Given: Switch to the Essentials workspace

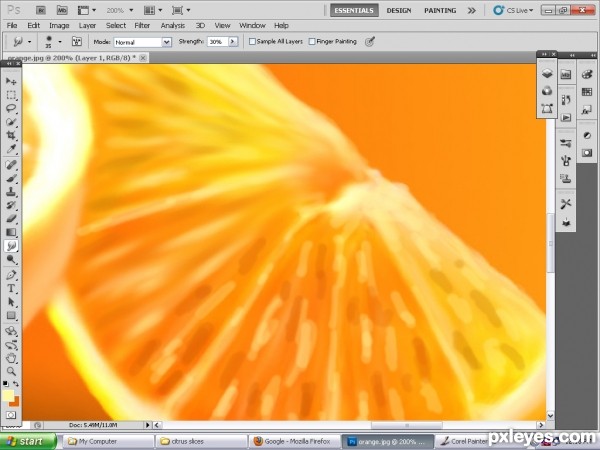Looking at the screenshot, I should [354, 10].
